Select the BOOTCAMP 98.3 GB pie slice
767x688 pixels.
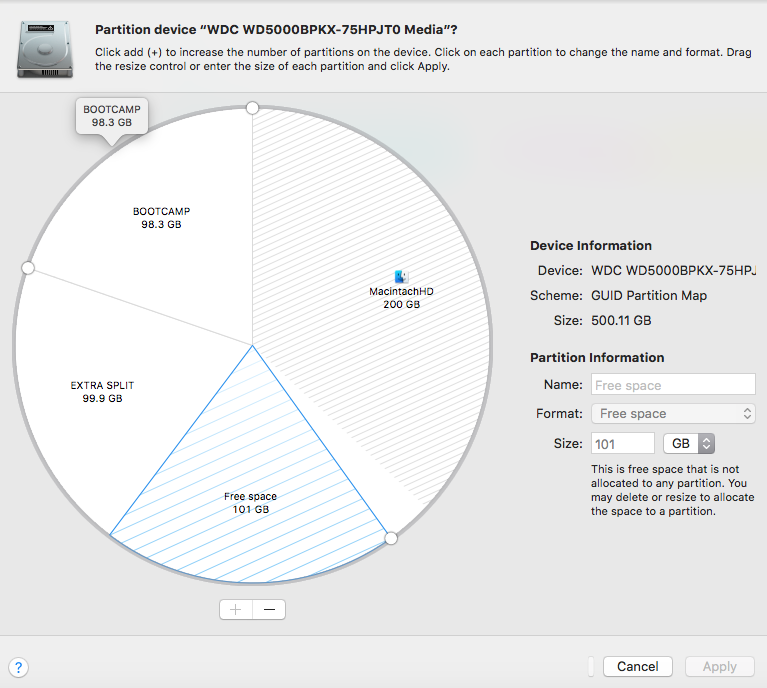[161, 218]
